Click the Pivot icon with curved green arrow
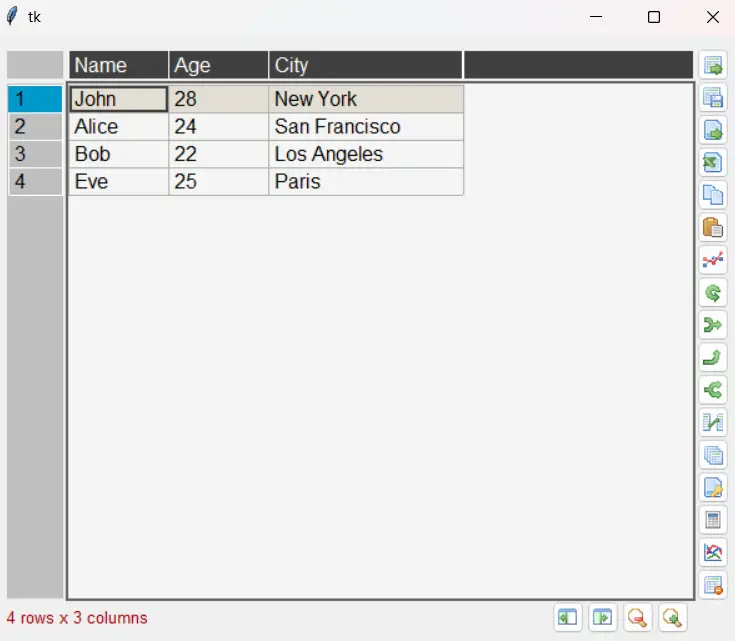This screenshot has width=735, height=641. tap(712, 357)
